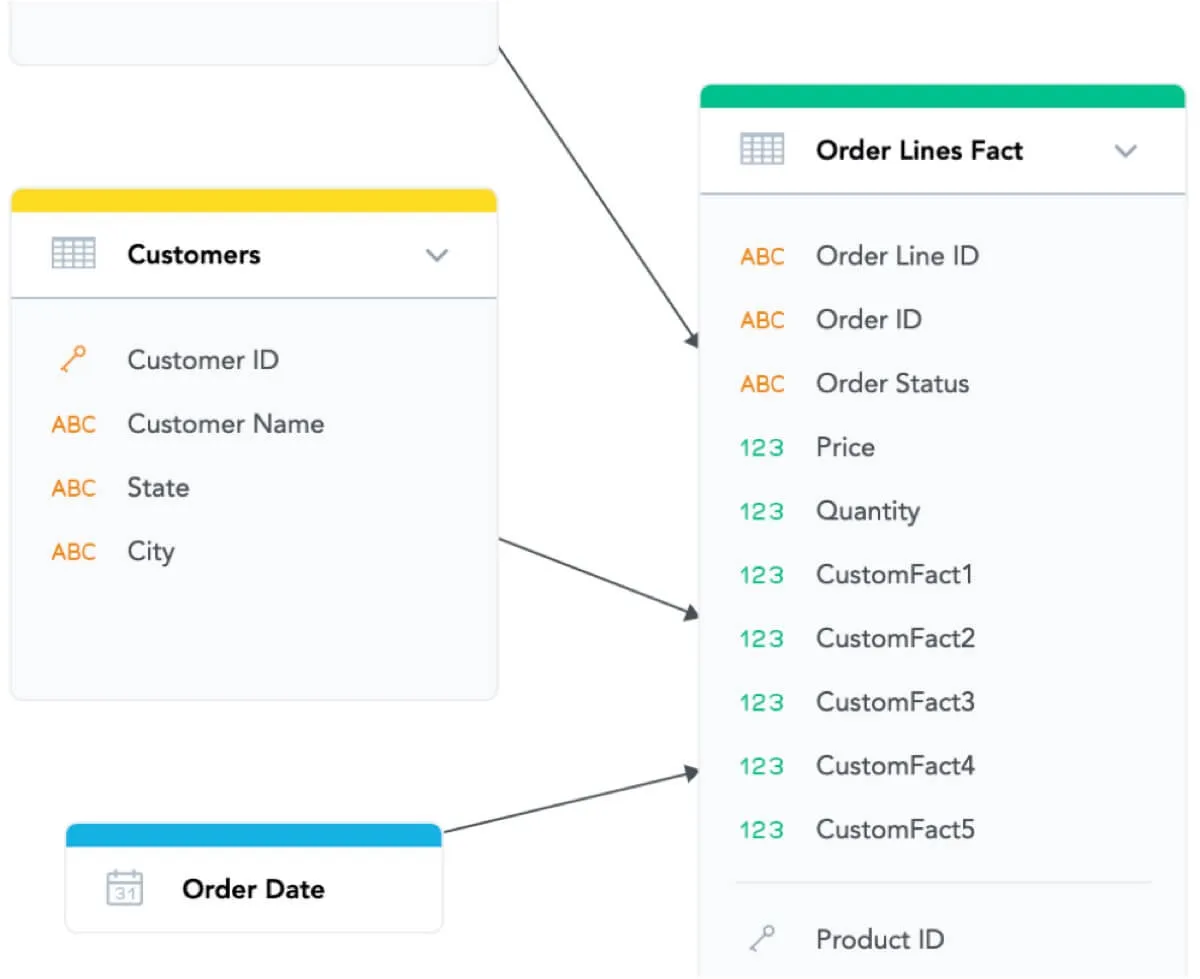Select the State attribute row
This screenshot has width=1200, height=979.
click(x=158, y=488)
